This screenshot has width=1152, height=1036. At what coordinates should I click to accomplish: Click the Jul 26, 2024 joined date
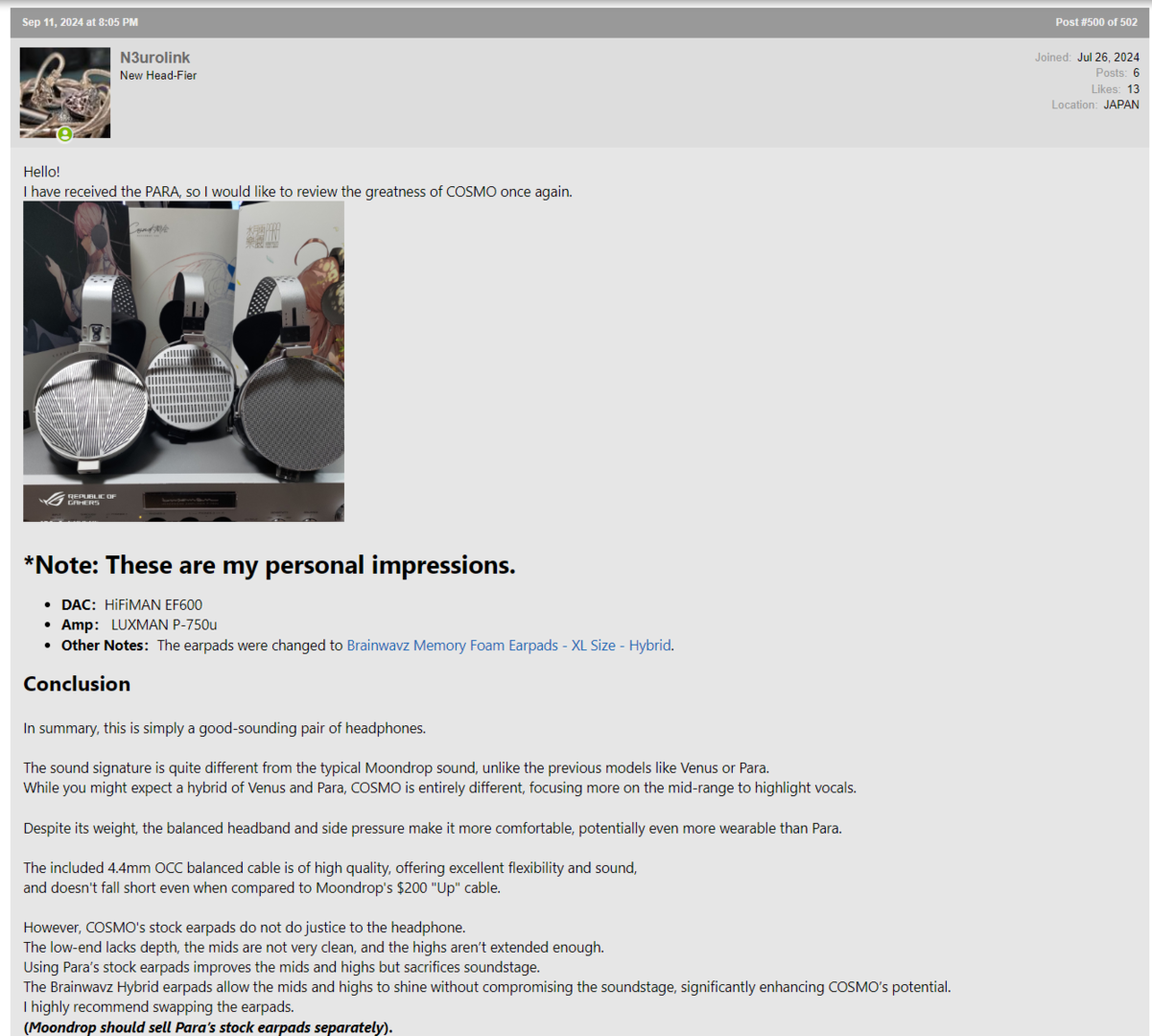[1108, 58]
